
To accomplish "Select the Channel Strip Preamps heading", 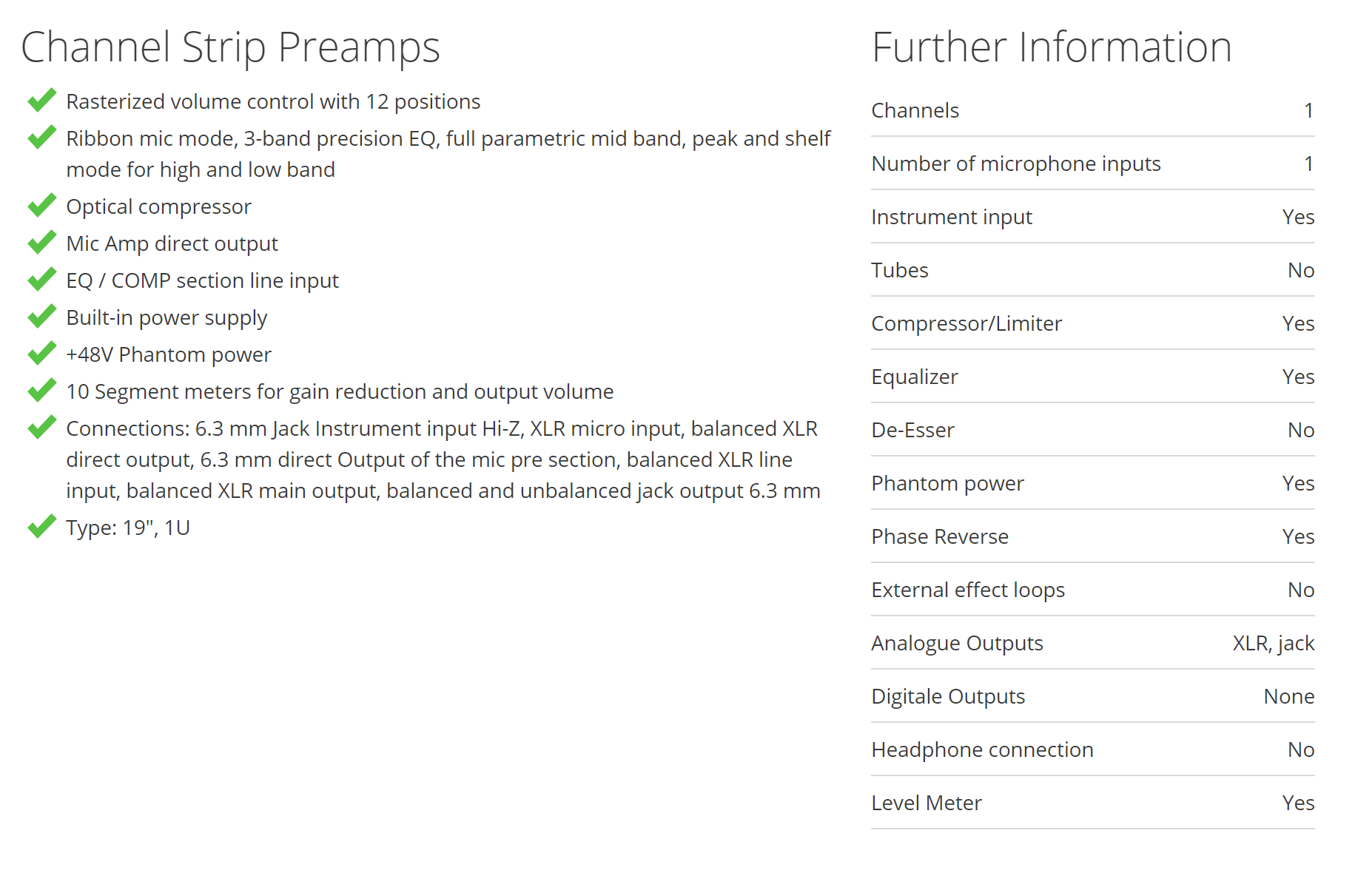I will coord(230,48).
